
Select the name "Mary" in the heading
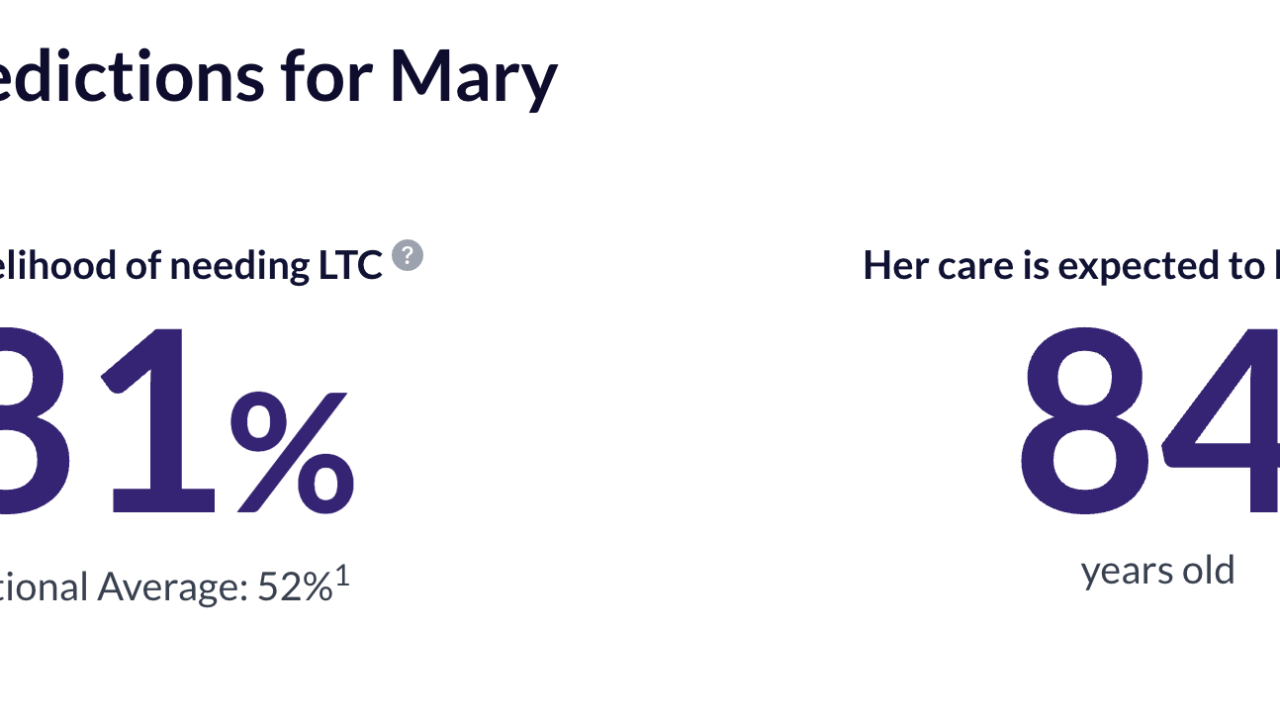pos(472,76)
